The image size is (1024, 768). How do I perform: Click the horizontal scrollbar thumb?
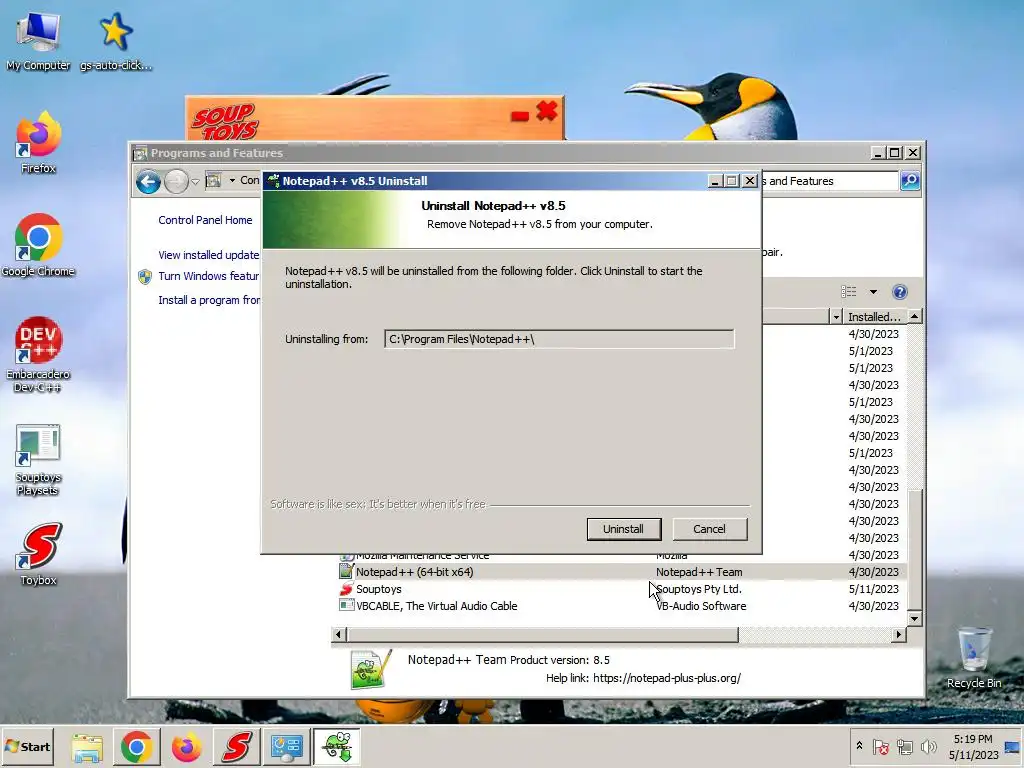click(542, 634)
